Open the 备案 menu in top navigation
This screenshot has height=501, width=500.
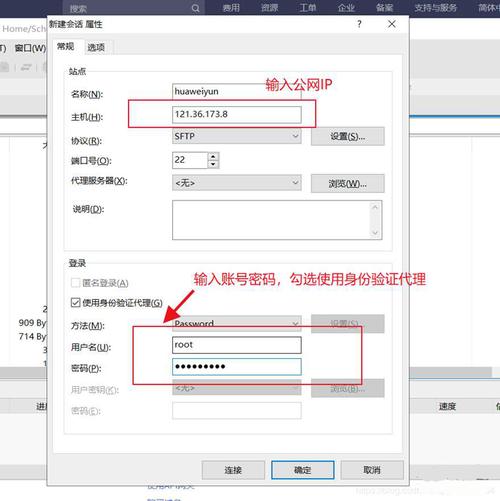click(x=384, y=8)
